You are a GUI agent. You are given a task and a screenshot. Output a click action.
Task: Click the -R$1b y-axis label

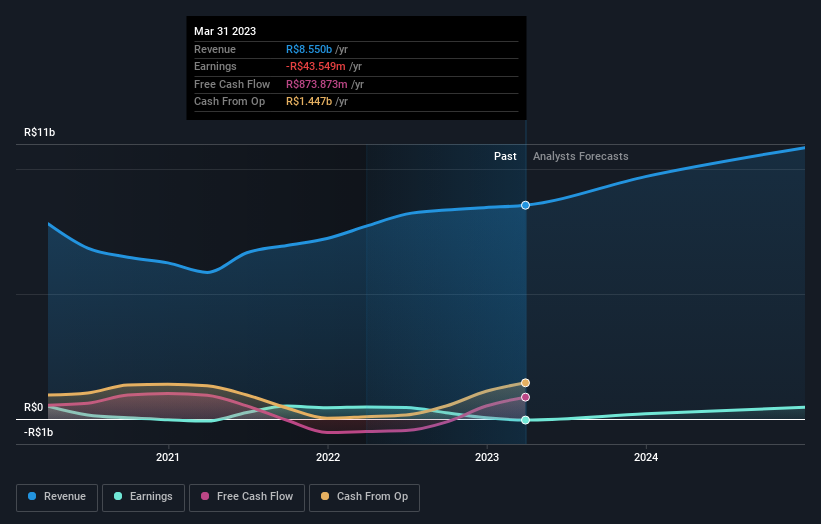pos(38,432)
